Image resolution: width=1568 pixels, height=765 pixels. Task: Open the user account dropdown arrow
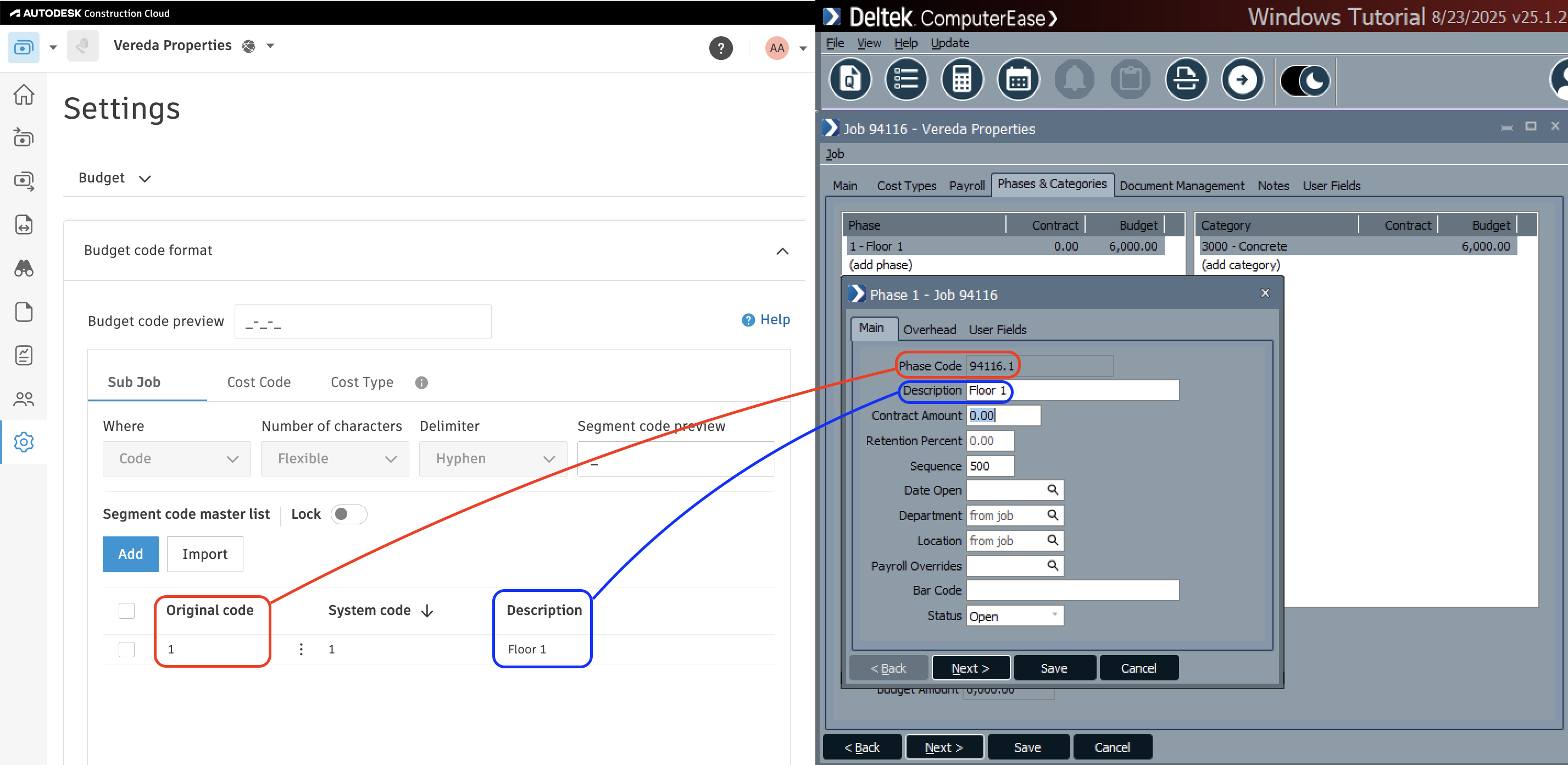click(x=803, y=48)
